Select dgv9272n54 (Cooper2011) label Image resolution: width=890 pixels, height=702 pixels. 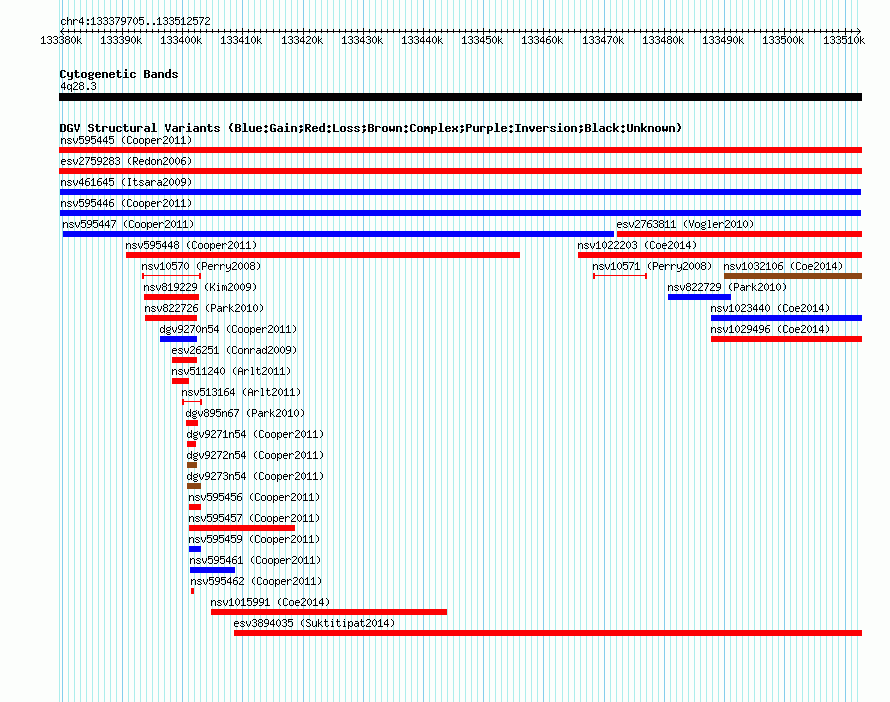tap(255, 455)
